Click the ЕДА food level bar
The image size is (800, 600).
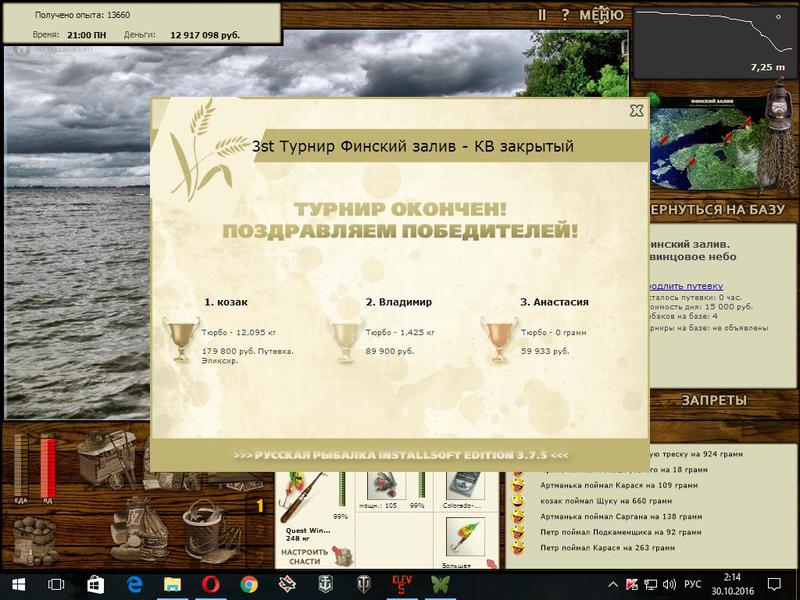click(x=21, y=465)
